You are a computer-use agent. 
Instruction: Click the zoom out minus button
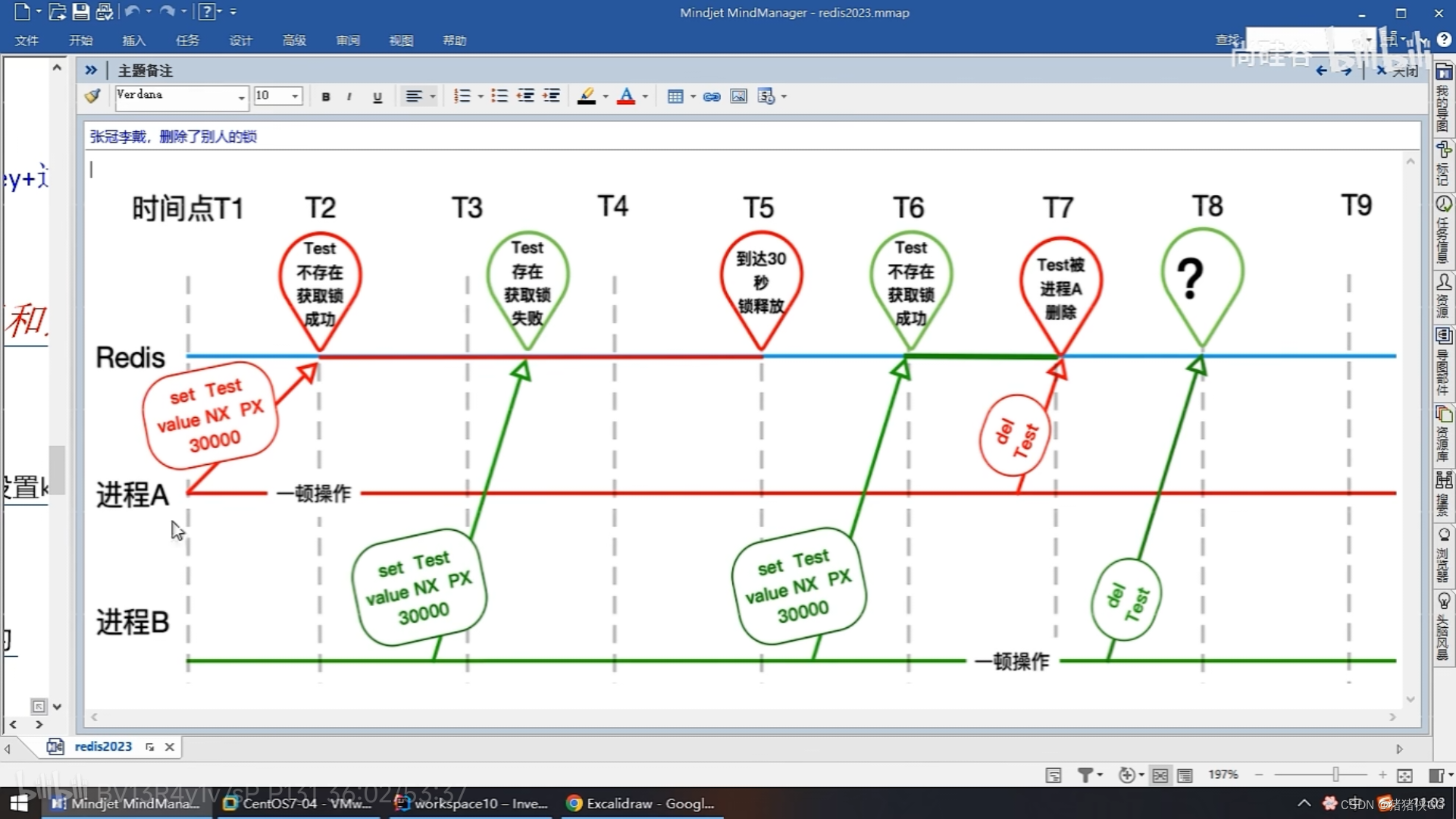tap(1259, 774)
